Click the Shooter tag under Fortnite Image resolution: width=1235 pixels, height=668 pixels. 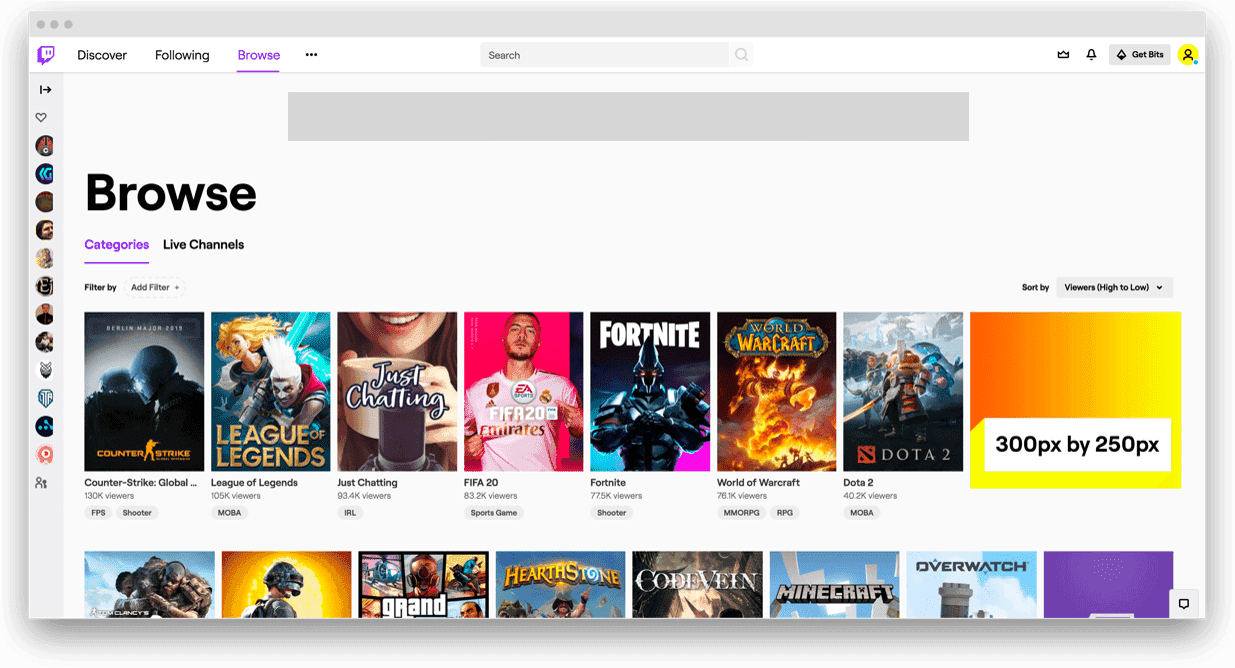[612, 513]
